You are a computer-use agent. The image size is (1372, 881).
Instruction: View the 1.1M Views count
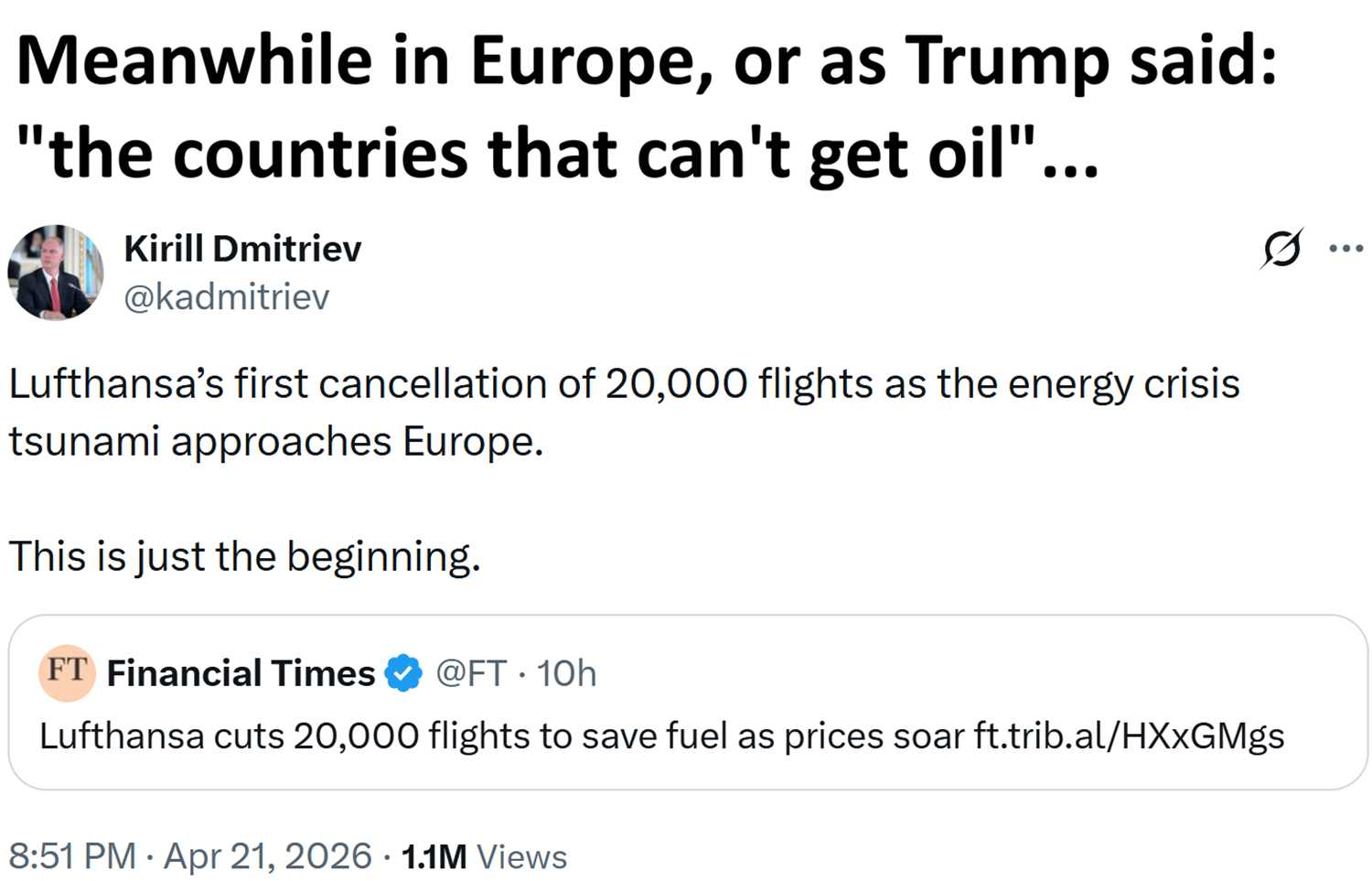484,856
